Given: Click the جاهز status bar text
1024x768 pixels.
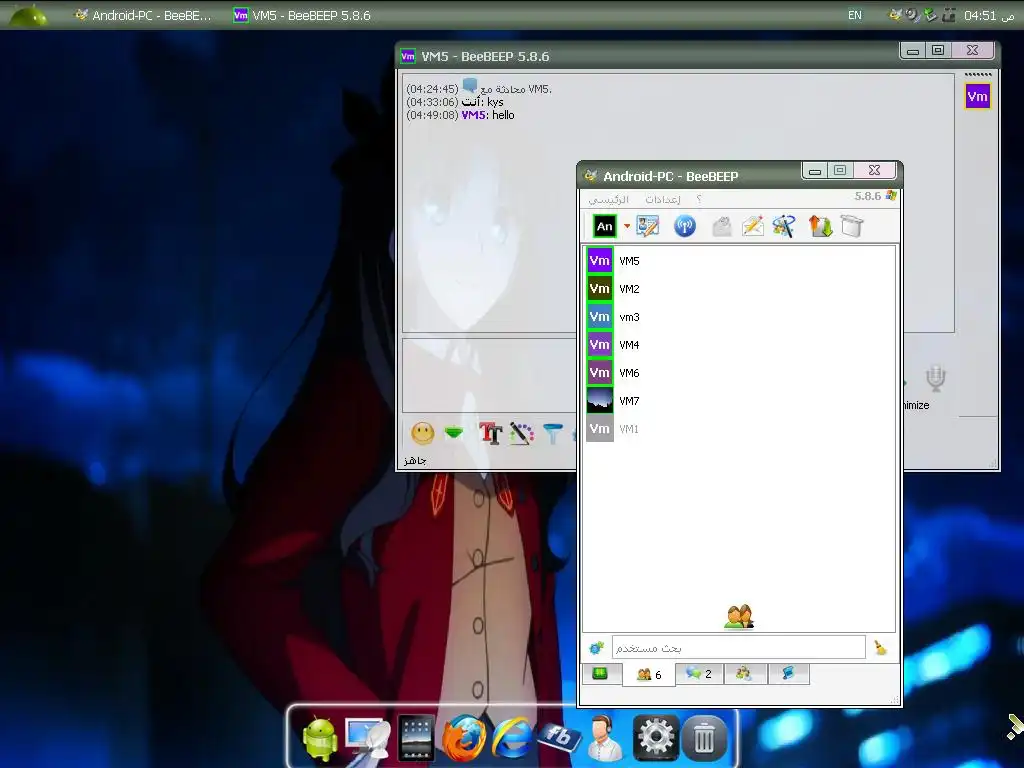Looking at the screenshot, I should tap(415, 460).
